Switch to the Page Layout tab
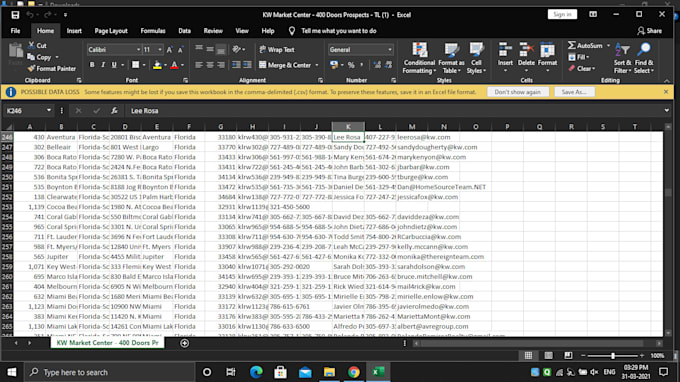Viewport: 680px width, 382px height. coord(111,31)
